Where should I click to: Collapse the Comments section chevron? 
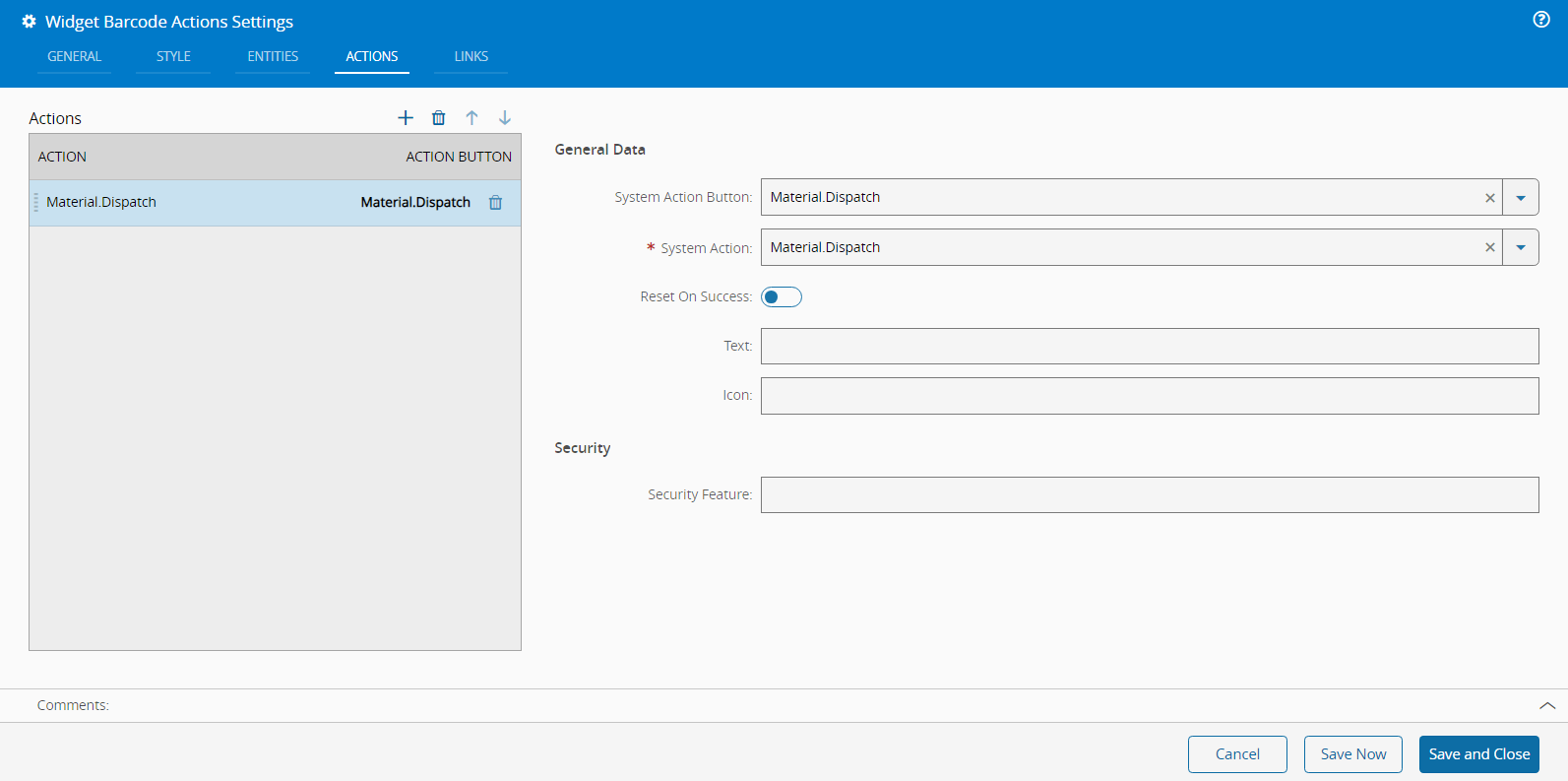[x=1547, y=706]
